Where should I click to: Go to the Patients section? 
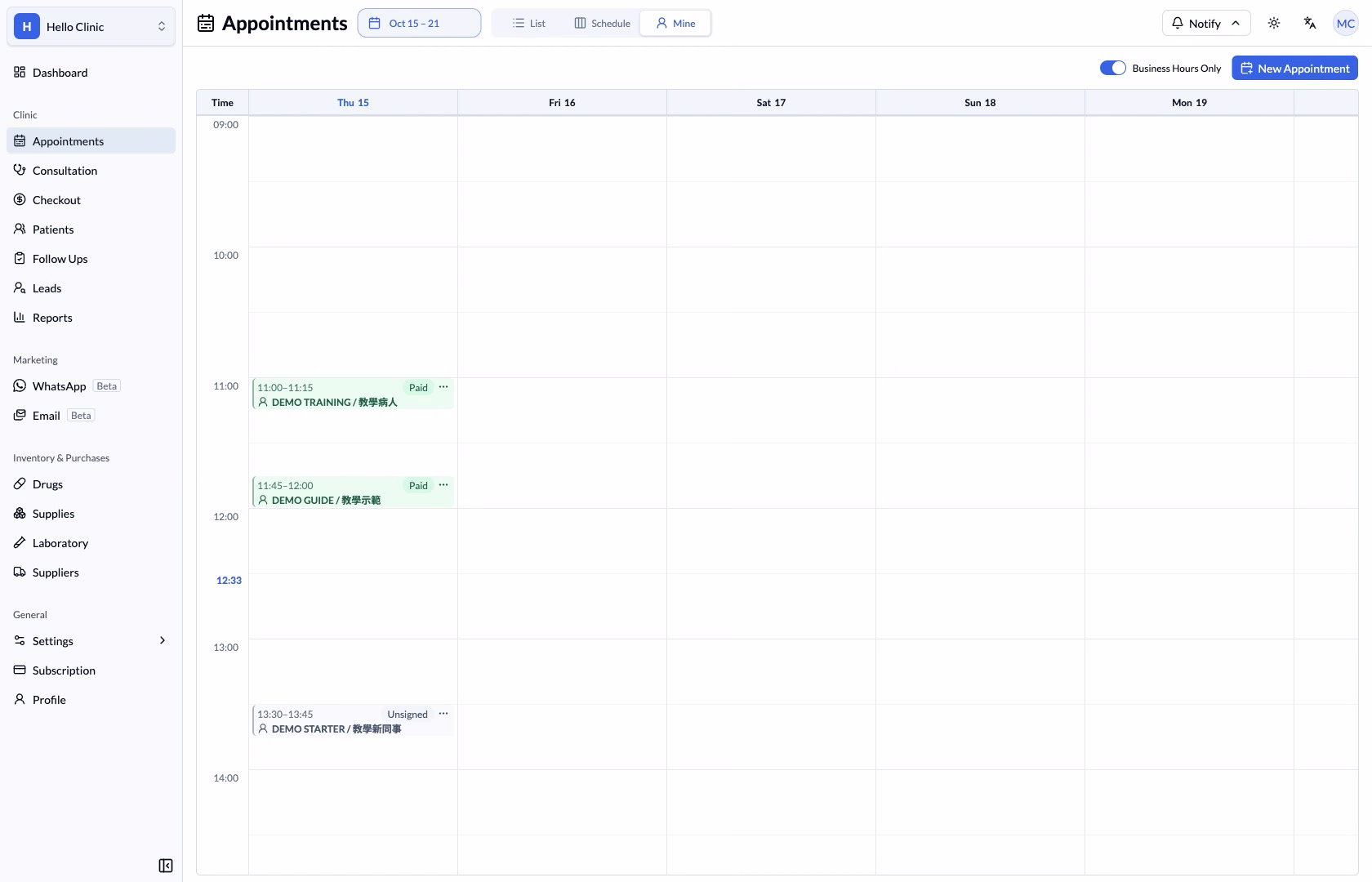point(91,229)
